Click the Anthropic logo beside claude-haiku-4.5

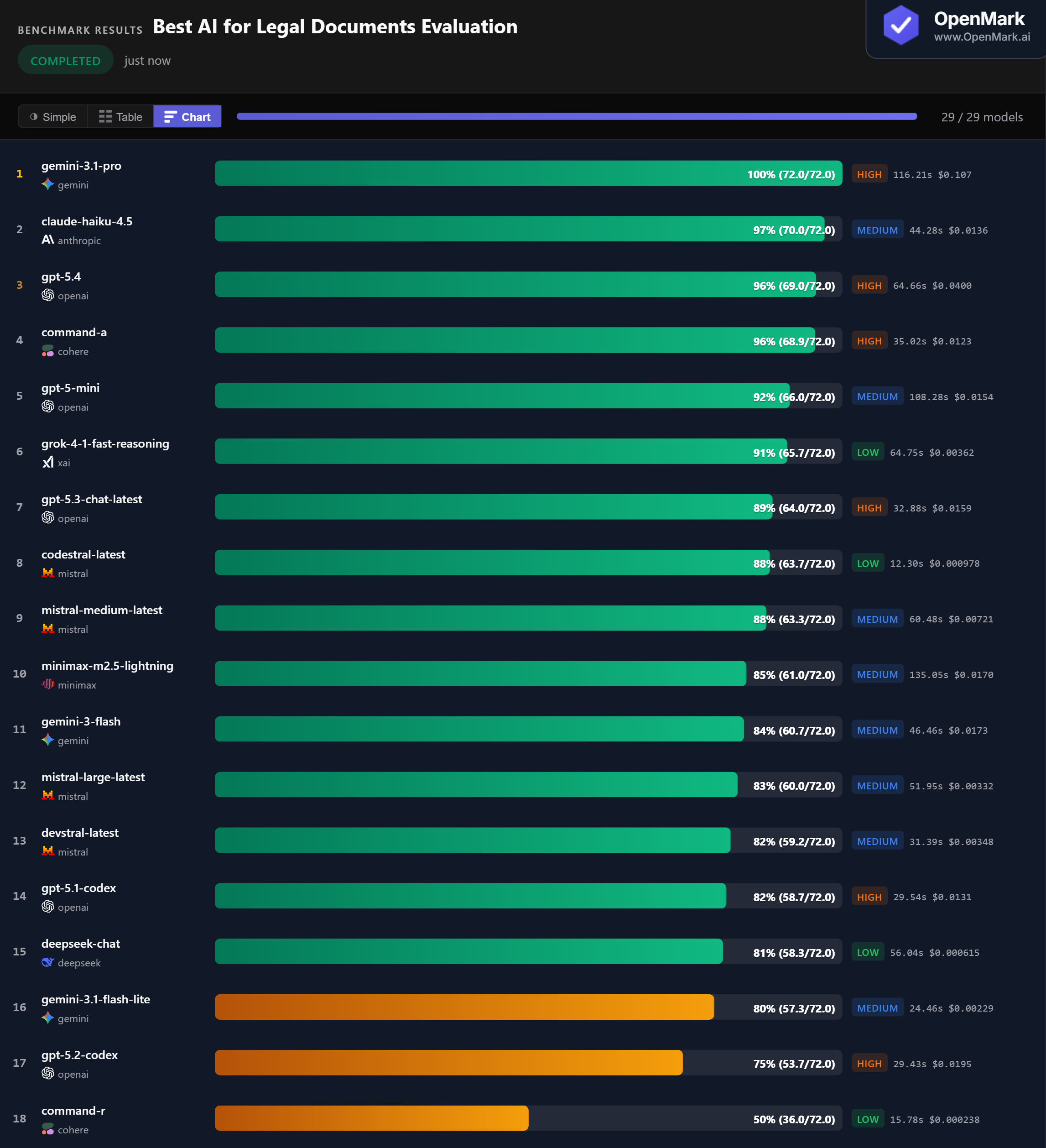click(x=48, y=240)
